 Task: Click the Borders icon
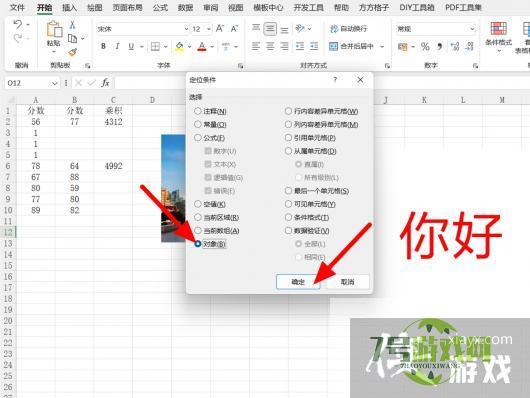pyautogui.click(x=155, y=46)
